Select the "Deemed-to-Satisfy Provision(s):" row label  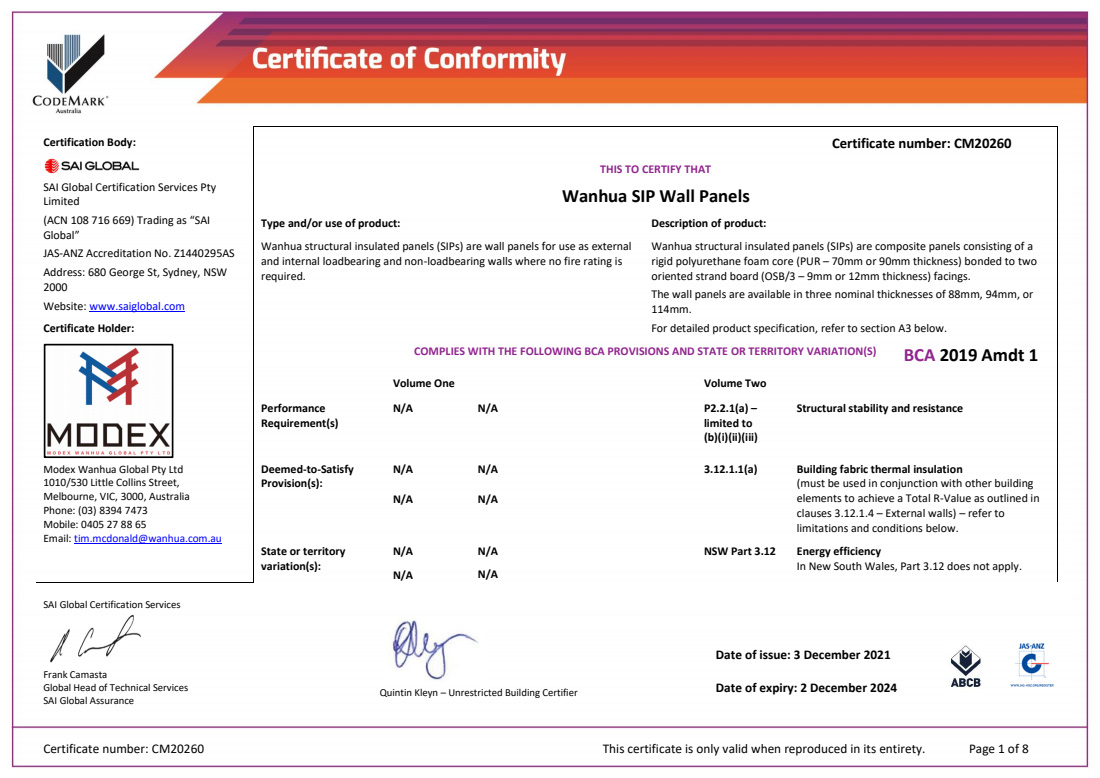[x=307, y=476]
